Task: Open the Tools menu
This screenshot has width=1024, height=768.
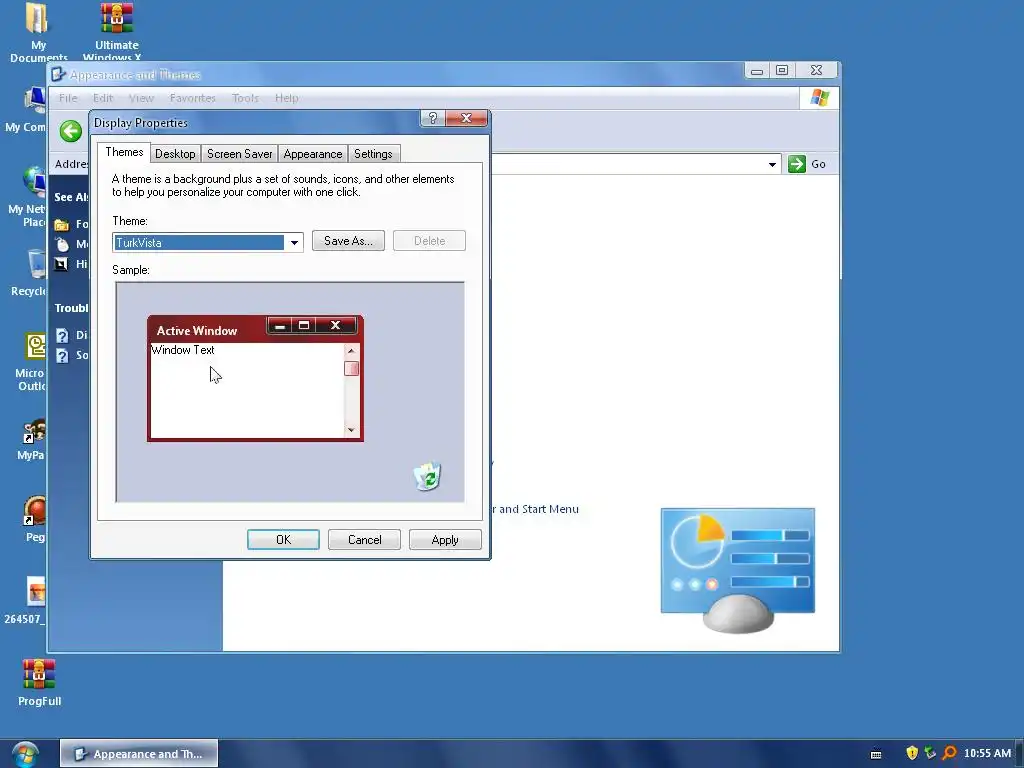Action: coord(245,98)
